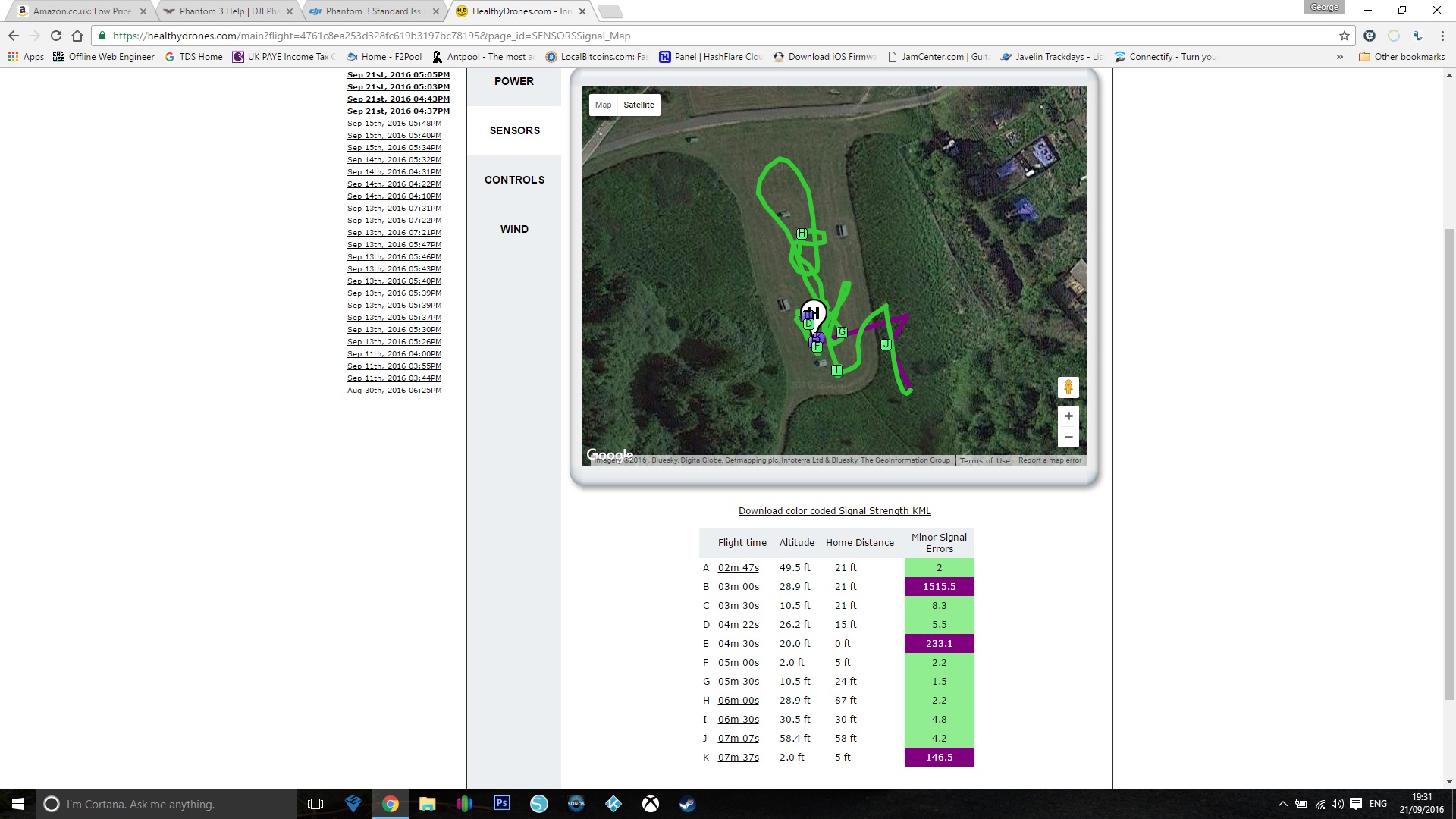
Task: Switch to Phantom 3 Standard Issue tab
Action: tap(374, 11)
